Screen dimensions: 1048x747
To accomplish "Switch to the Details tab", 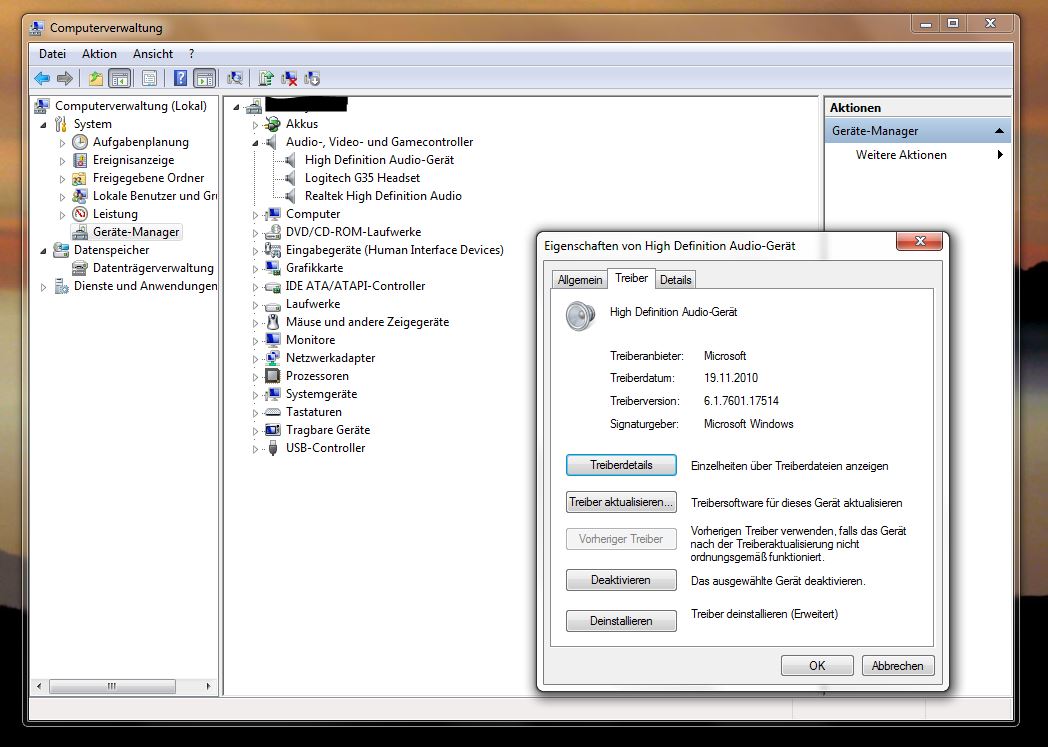I will point(675,280).
